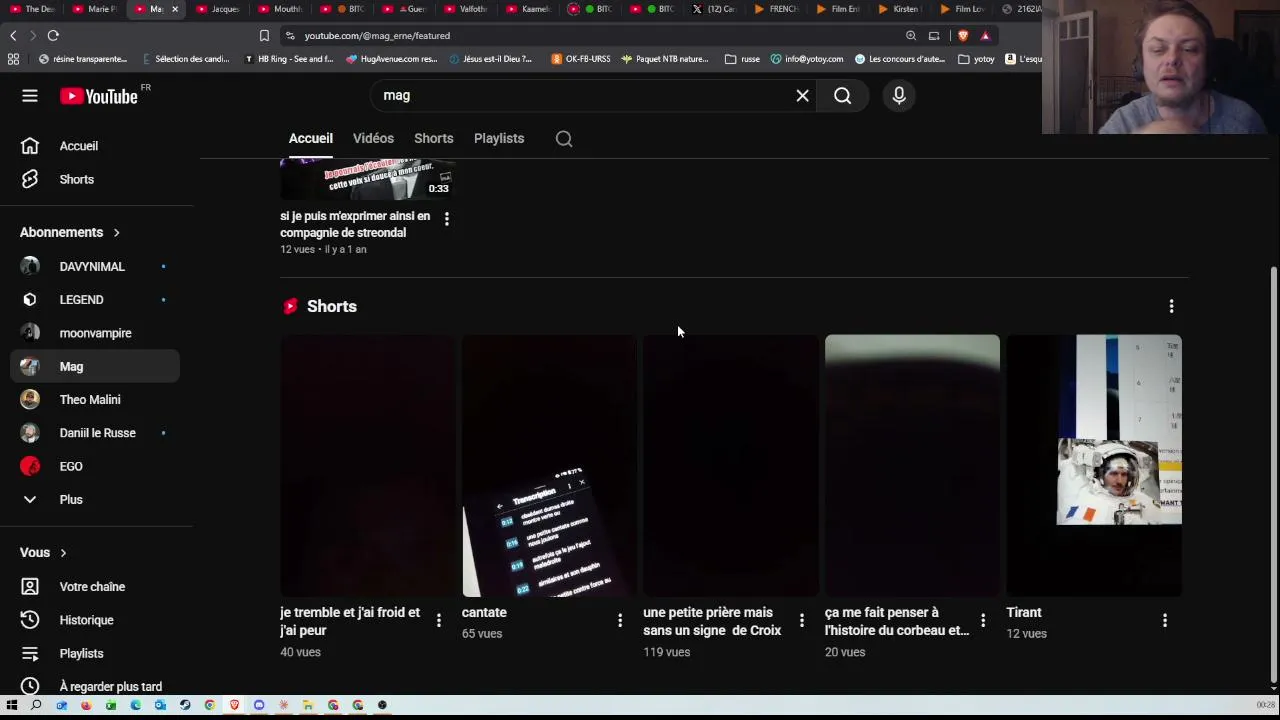Image resolution: width=1280 pixels, height=720 pixels.
Task: Clear the search box with the X
Action: [802, 96]
